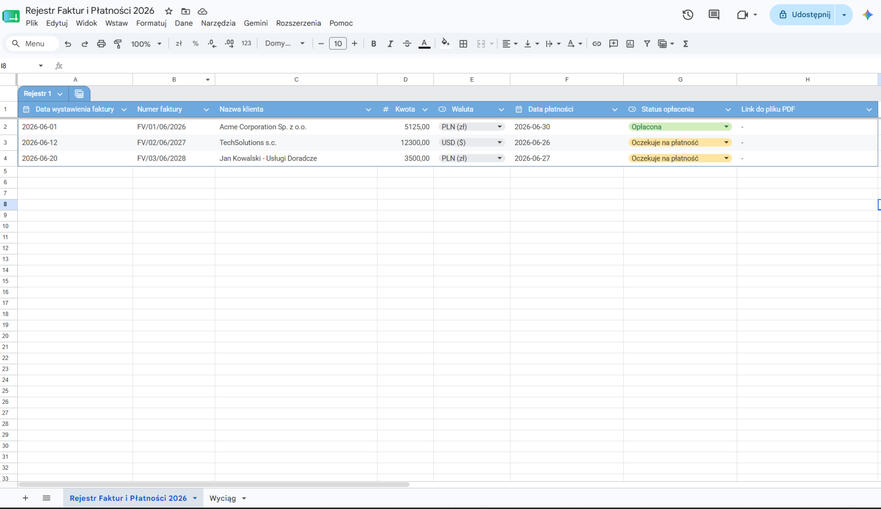
Task: Open the Plik menu
Action: coord(31,24)
